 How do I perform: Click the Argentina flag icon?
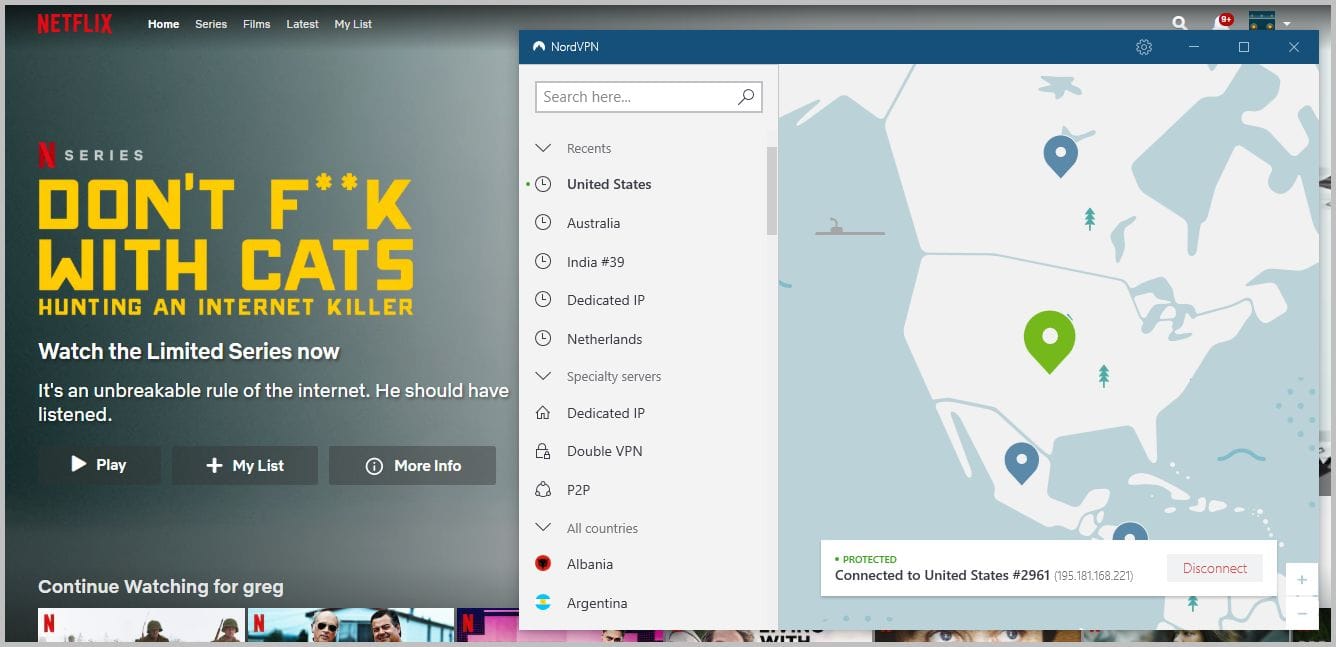click(543, 603)
